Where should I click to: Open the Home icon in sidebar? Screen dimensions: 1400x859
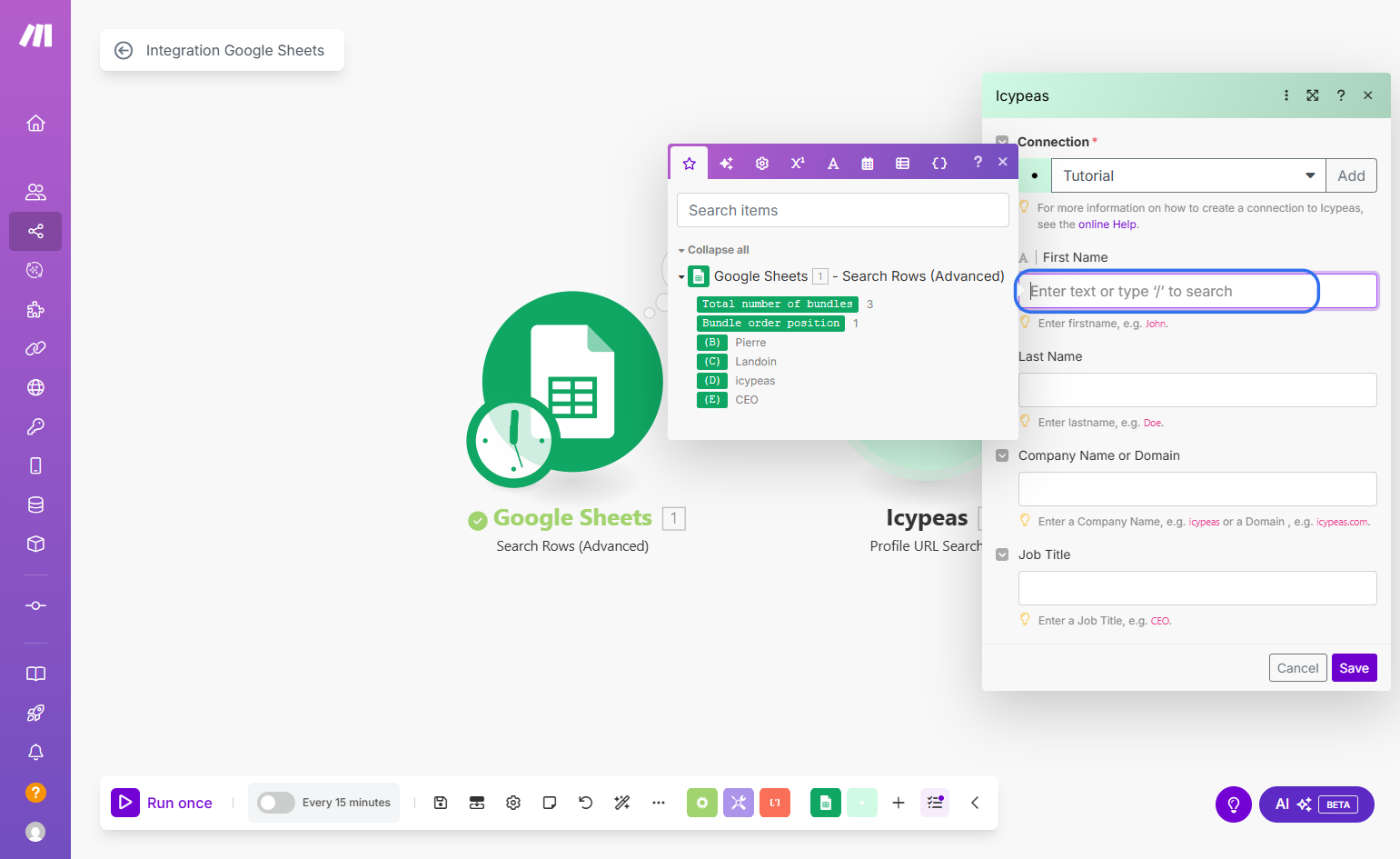tap(35, 123)
